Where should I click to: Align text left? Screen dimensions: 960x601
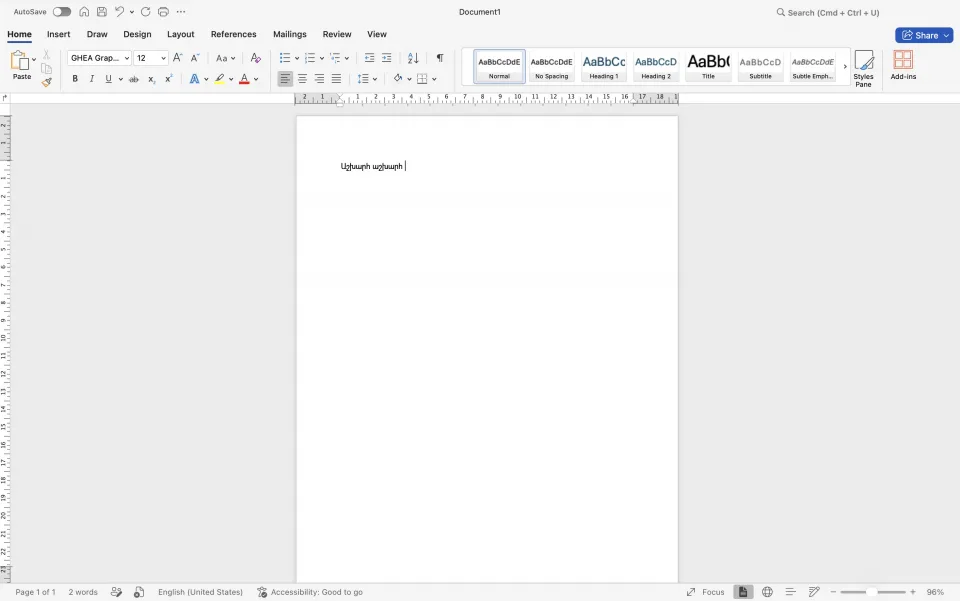coord(285,79)
